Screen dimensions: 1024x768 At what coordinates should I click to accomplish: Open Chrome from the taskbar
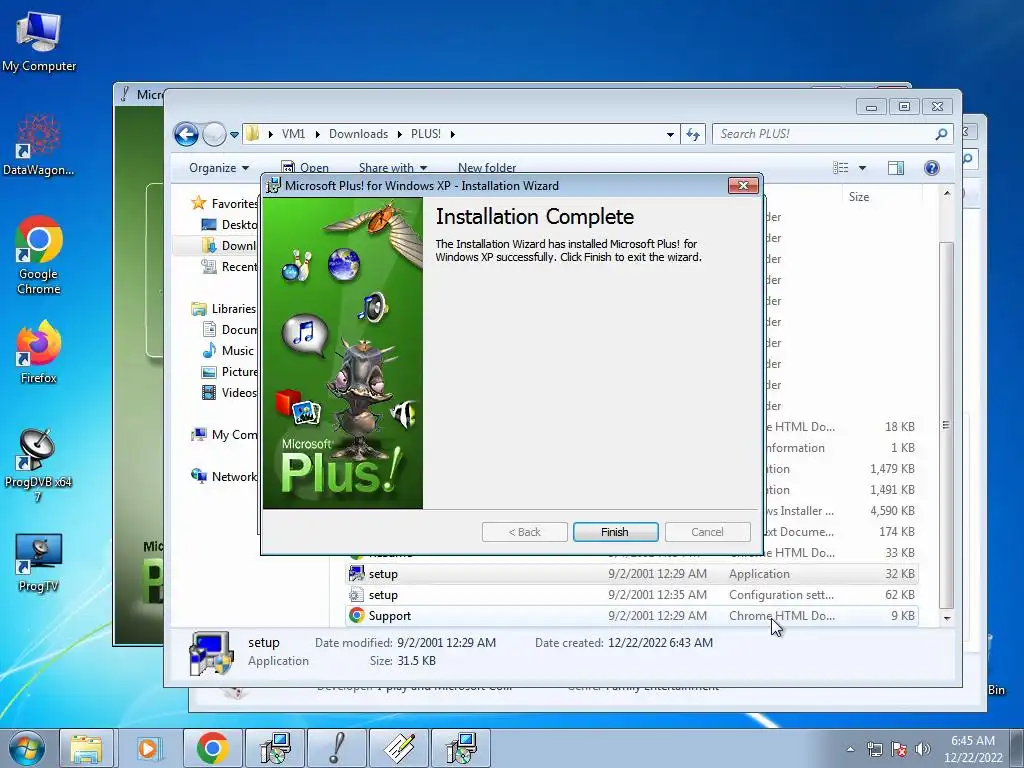pos(212,748)
